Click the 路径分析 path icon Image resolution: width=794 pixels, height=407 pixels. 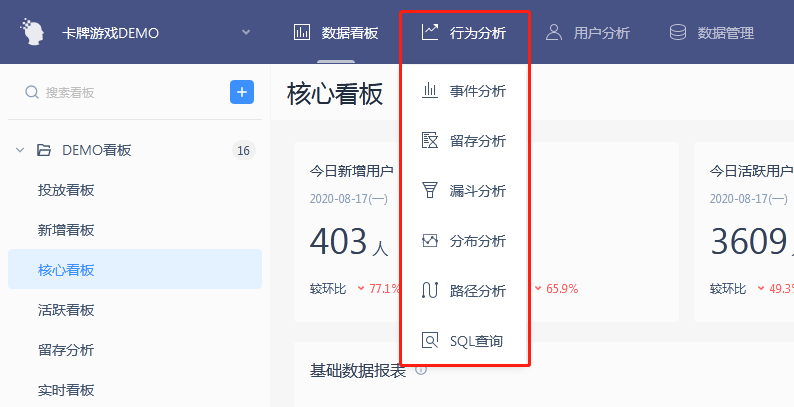[x=430, y=291]
